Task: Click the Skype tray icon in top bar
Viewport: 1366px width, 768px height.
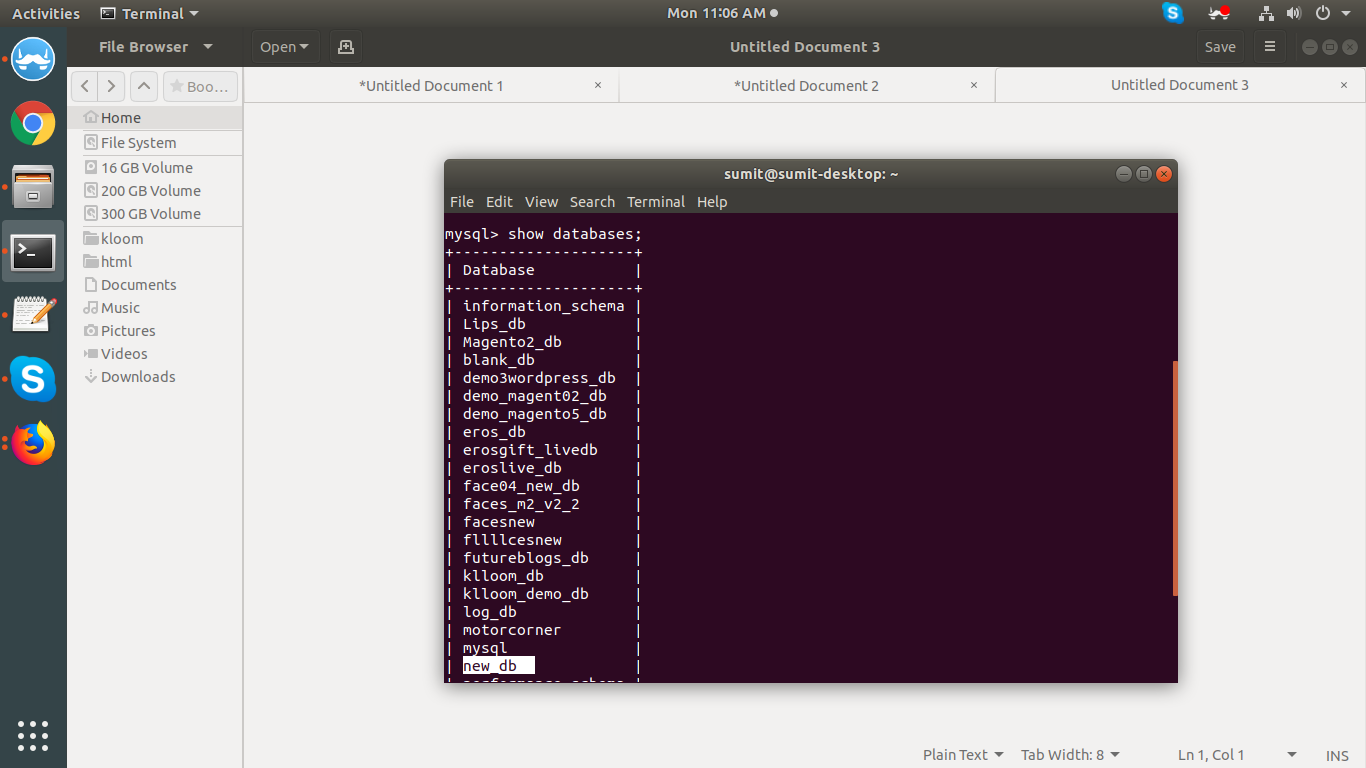Action: 1173,13
